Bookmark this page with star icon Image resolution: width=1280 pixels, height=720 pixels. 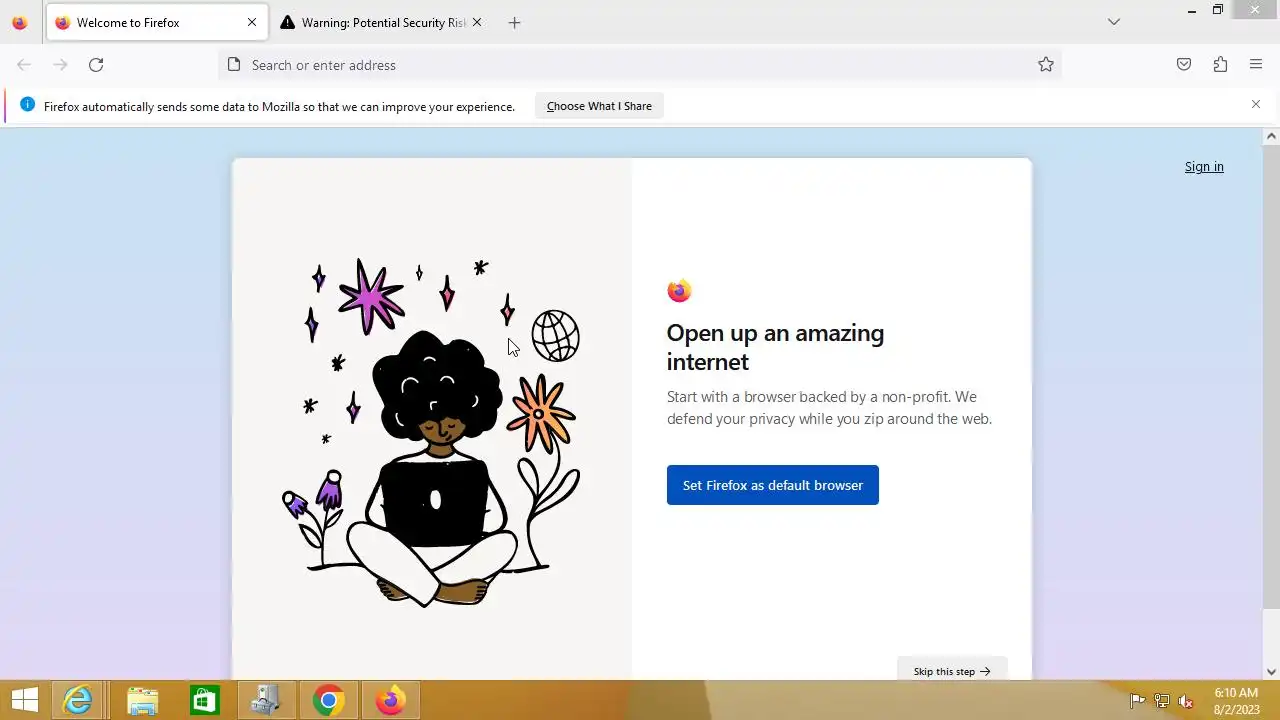1046,65
